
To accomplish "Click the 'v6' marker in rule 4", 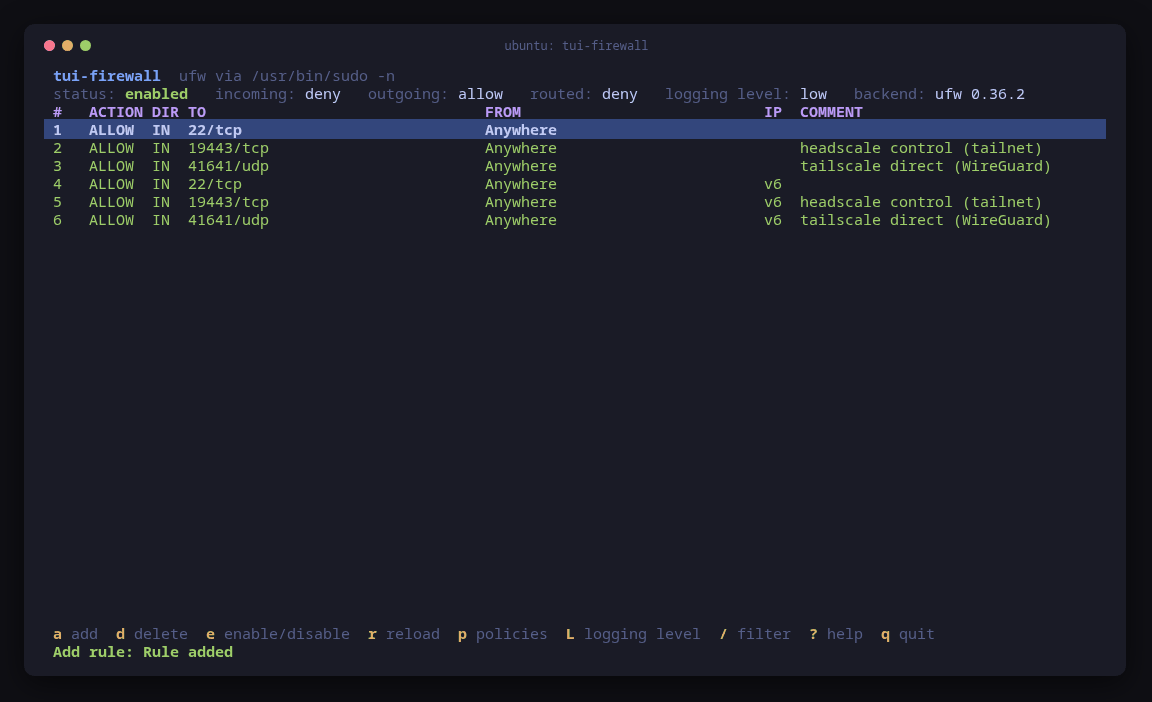I will pos(773,184).
